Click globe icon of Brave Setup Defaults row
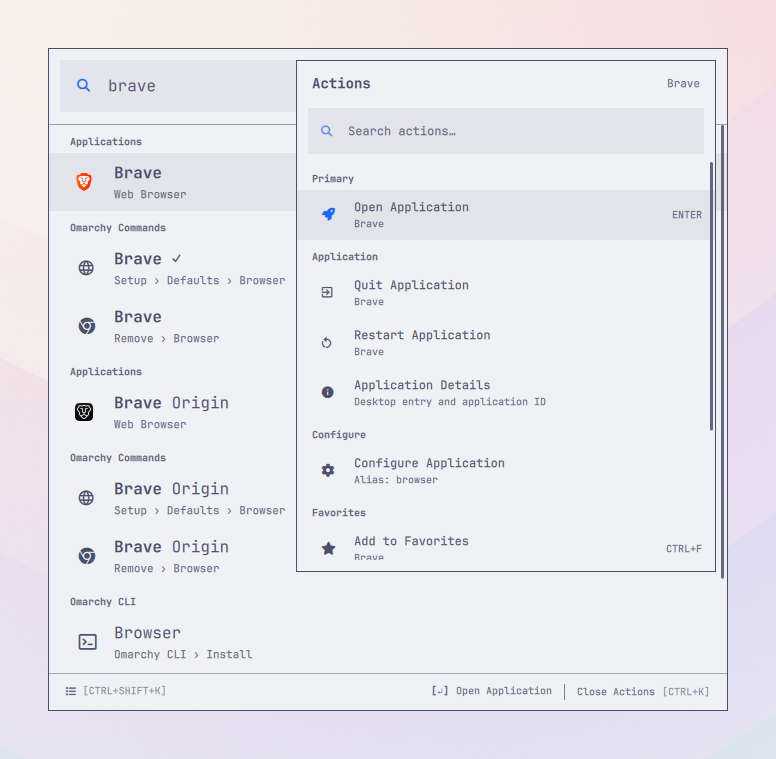The width and height of the screenshot is (776, 759). (x=86, y=268)
